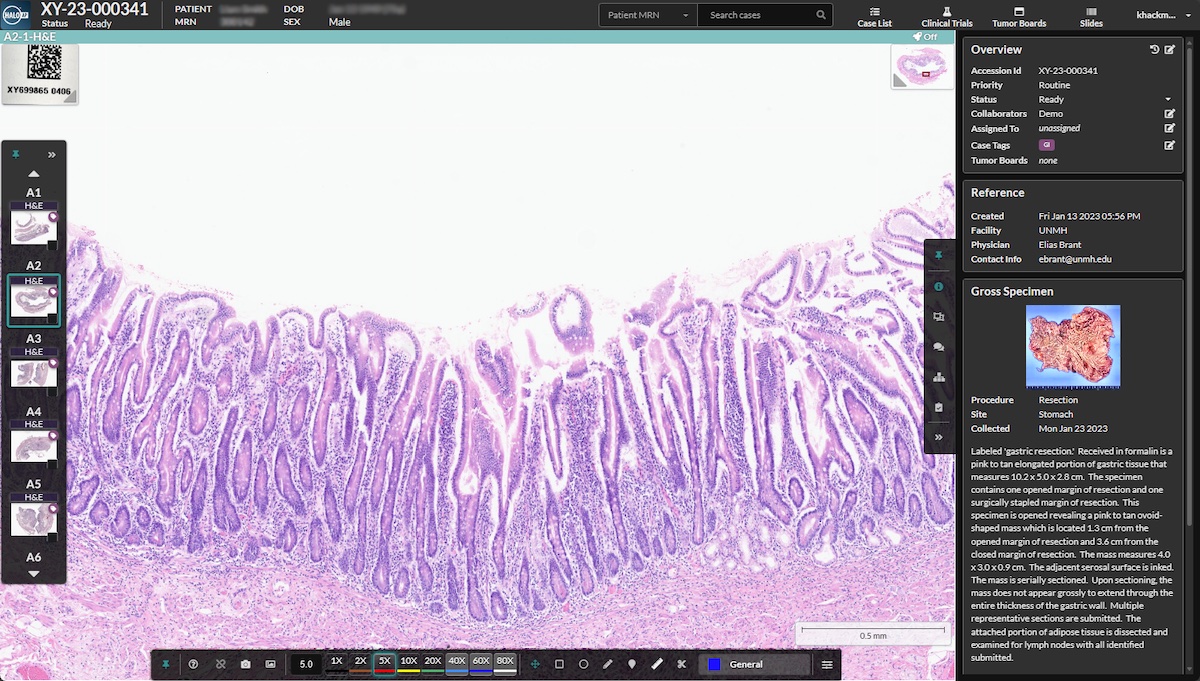
Task: Expand the collapsed sidebar with the double chevron
Action: [x=939, y=437]
